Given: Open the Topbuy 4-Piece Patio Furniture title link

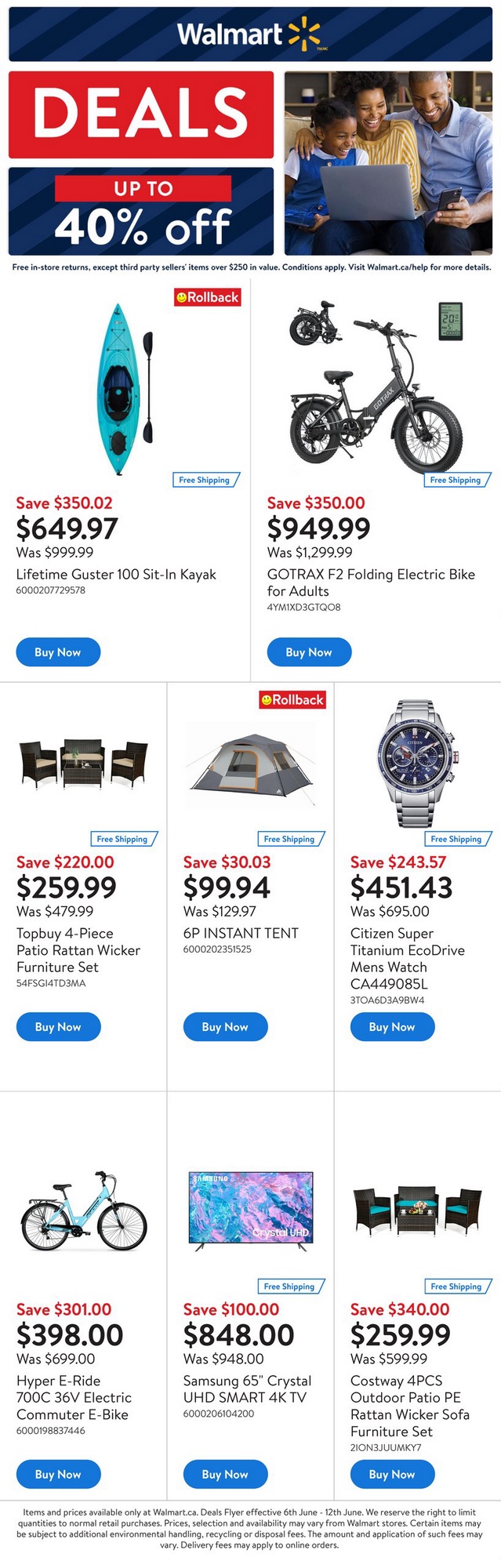Looking at the screenshot, I should pos(78,950).
